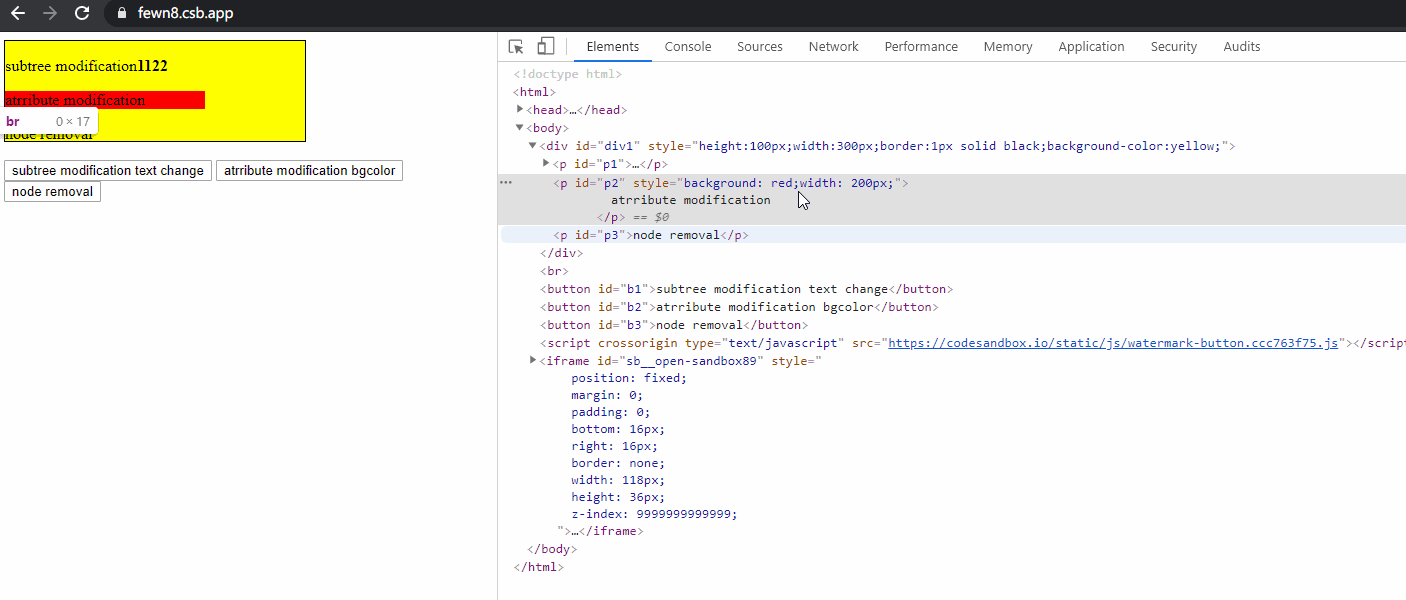Expand the p1 paragraph node

[547, 164]
